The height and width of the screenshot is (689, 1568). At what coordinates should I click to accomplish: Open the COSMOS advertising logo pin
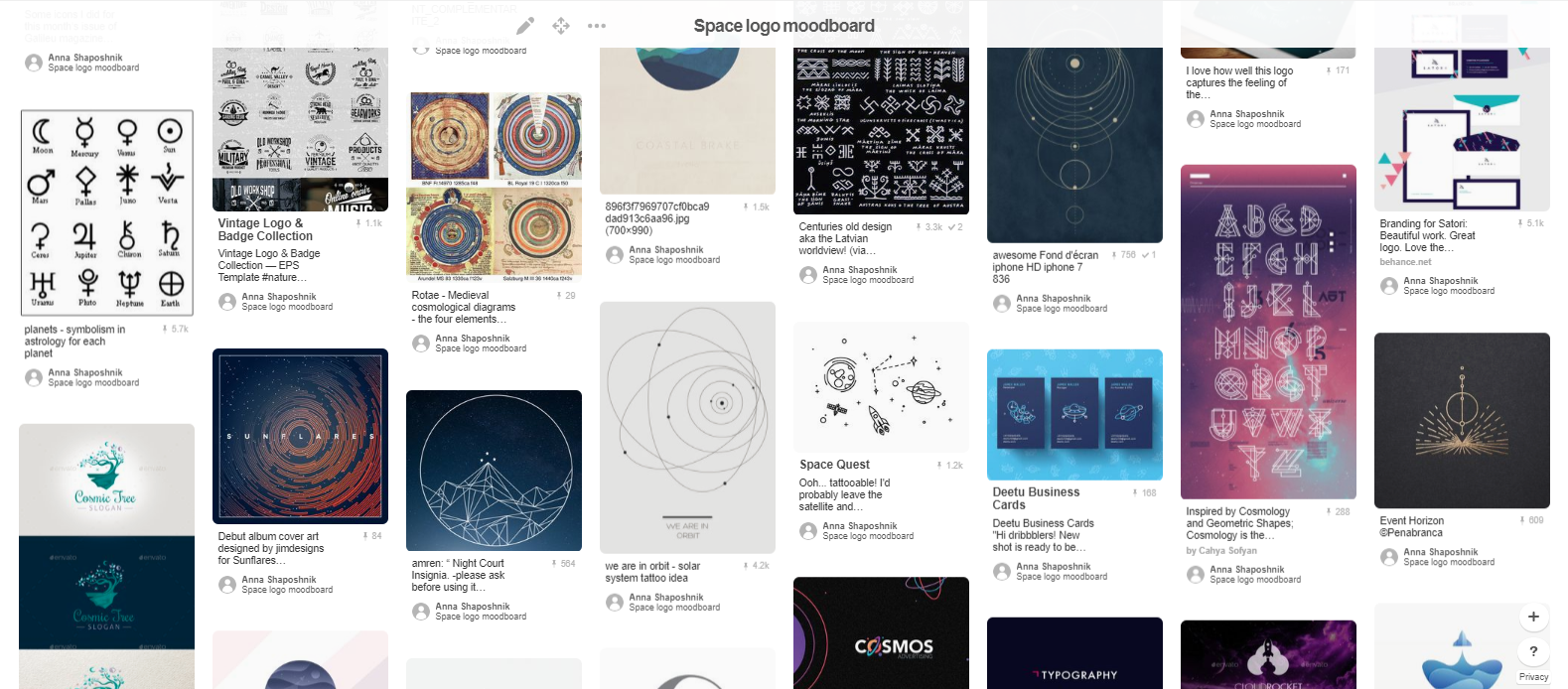(881, 632)
